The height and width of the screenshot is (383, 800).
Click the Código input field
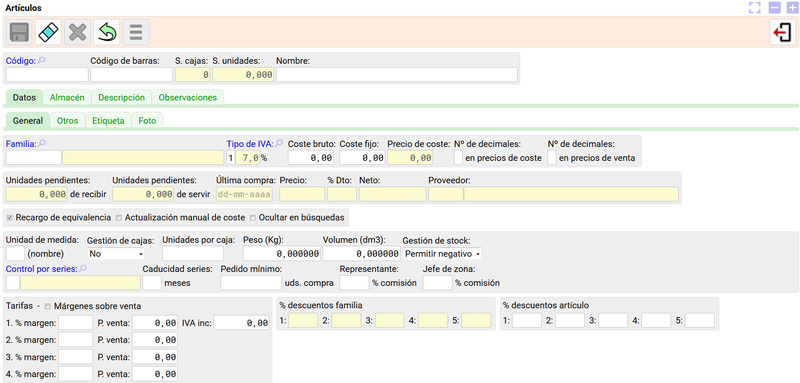tap(47, 75)
